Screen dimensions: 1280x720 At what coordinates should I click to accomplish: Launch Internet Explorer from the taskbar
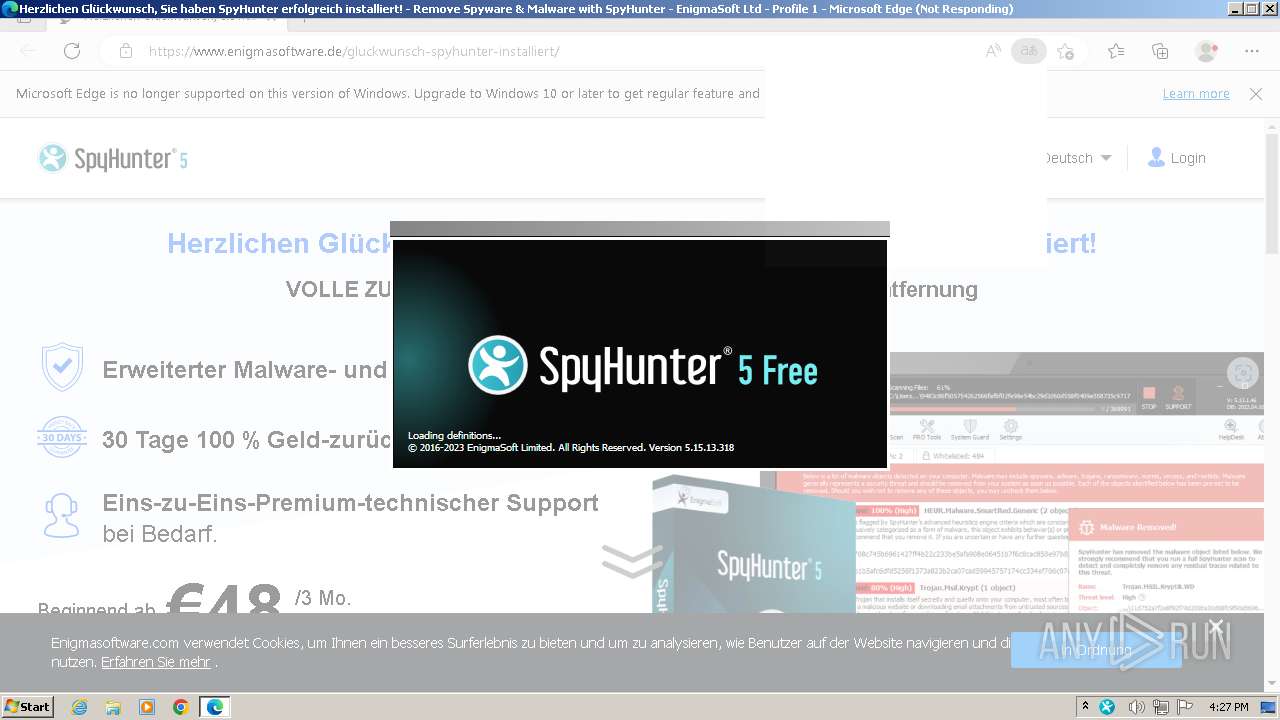coord(79,707)
